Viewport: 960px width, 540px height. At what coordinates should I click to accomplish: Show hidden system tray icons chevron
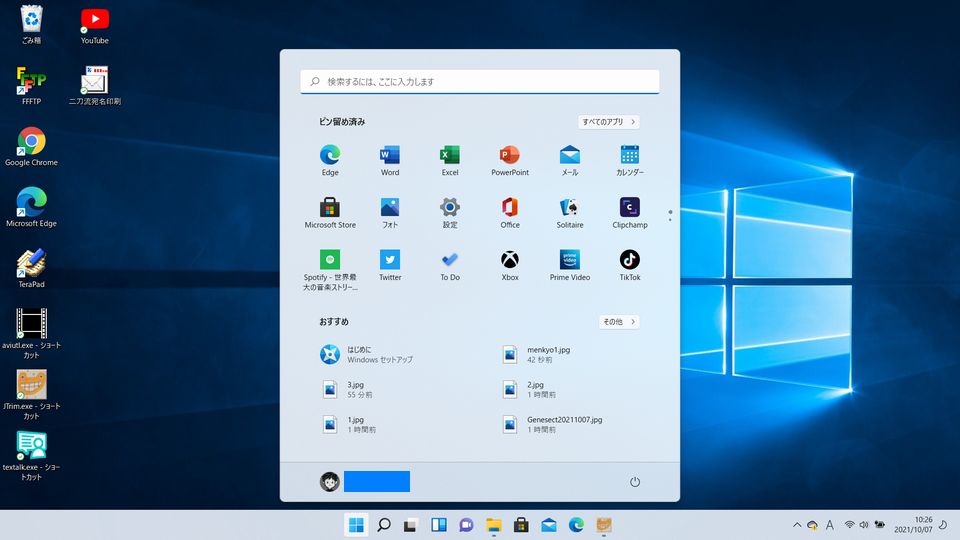[x=797, y=525]
